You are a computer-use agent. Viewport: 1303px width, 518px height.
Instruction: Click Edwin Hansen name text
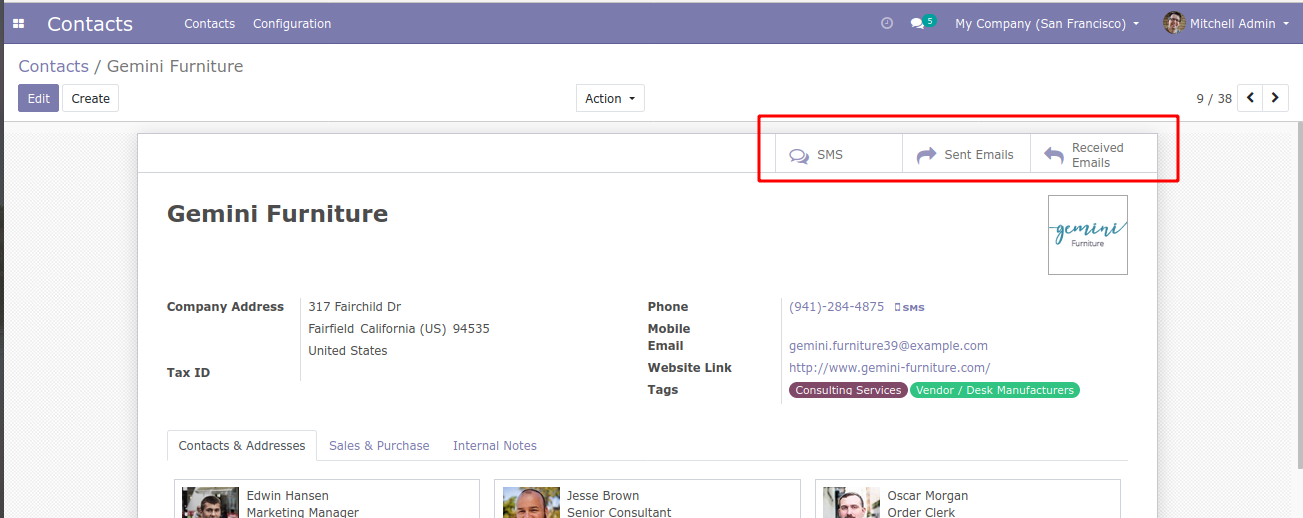(x=288, y=496)
